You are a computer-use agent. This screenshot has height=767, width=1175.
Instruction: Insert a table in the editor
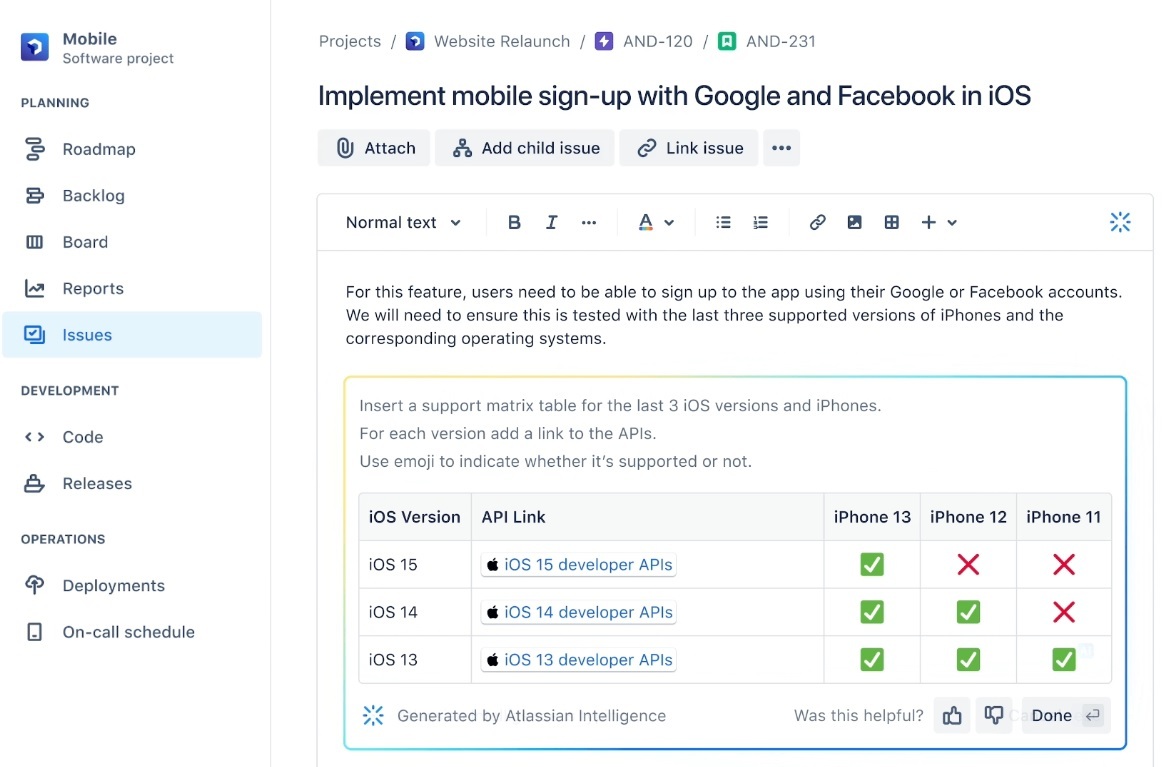click(x=891, y=222)
